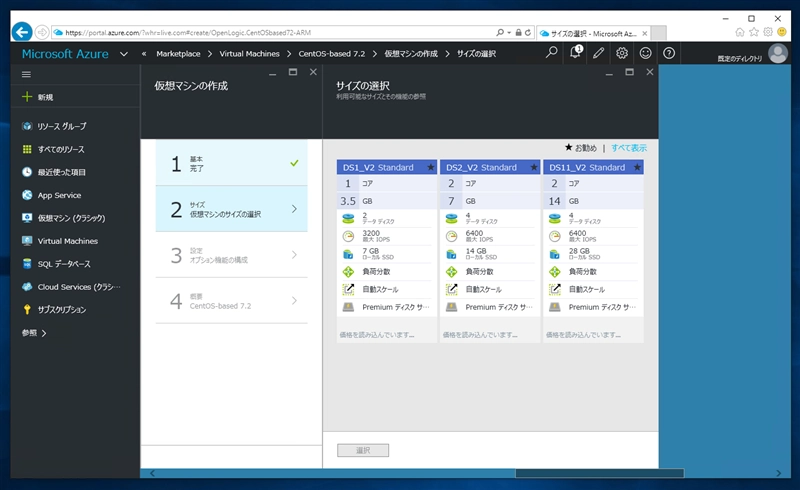
Task: Open step 3 設定 chevron
Action: (x=294, y=255)
